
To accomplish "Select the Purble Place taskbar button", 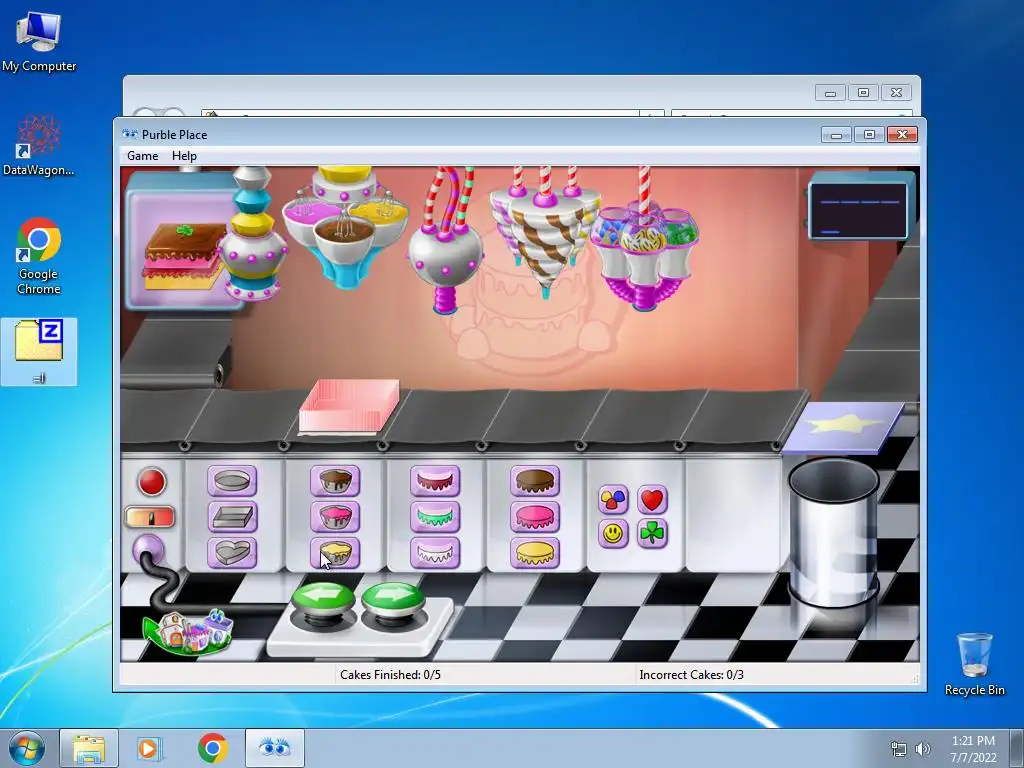I will coord(275,748).
